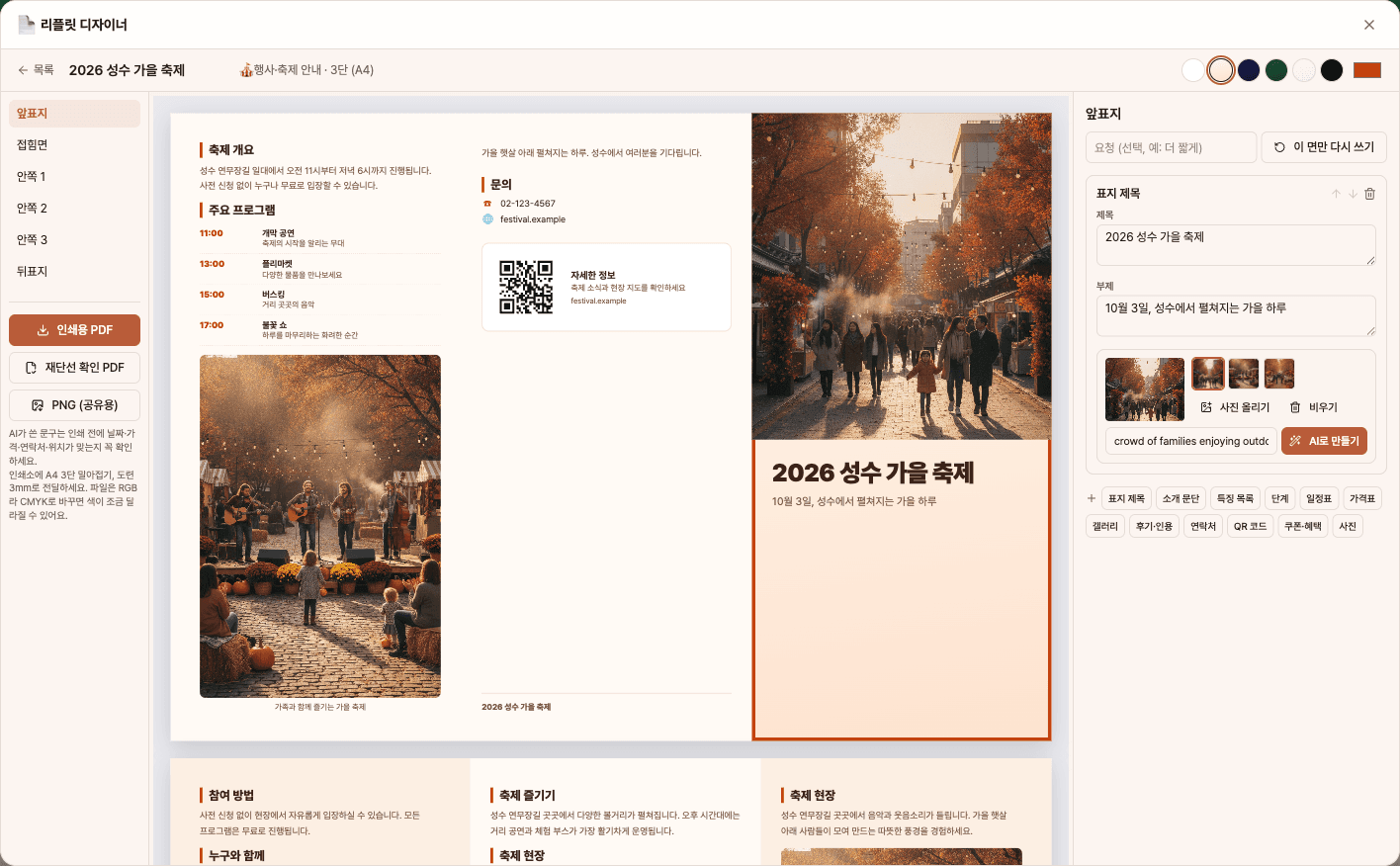Add a QR 코드 block

[1251, 526]
